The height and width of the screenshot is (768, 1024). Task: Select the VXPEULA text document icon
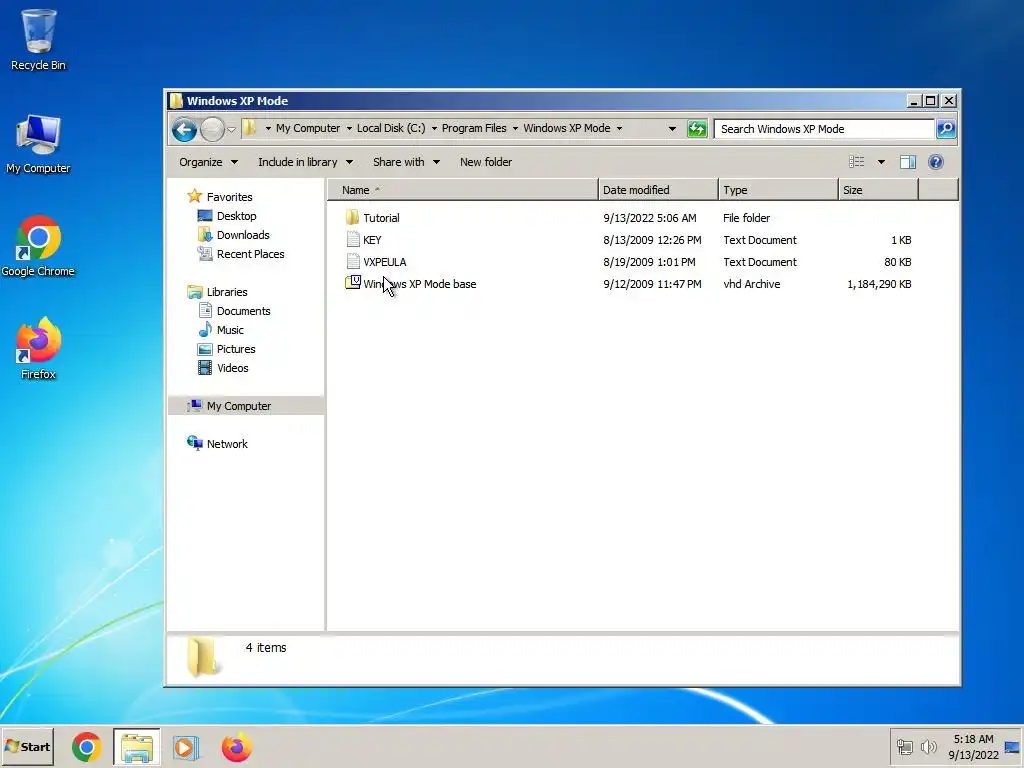pos(353,261)
